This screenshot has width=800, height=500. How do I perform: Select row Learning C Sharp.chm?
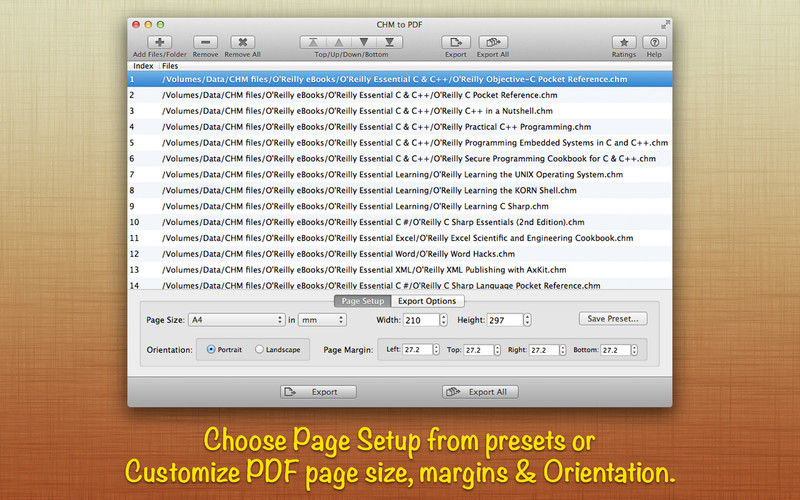tap(399, 206)
